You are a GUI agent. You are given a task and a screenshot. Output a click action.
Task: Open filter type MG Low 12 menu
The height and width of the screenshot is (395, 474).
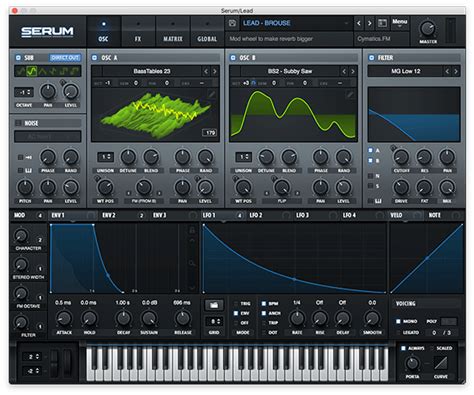(405, 71)
